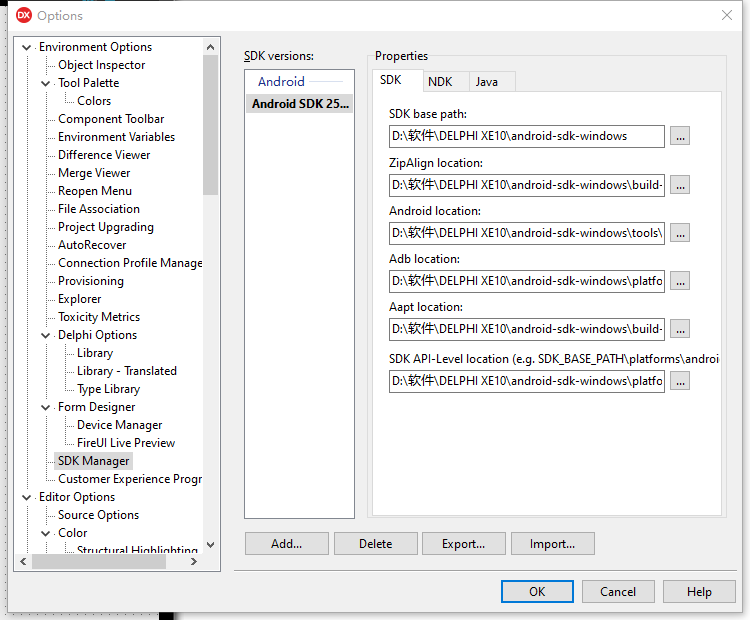
Task: Close the Options dialog
Action: pyautogui.click(x=727, y=15)
